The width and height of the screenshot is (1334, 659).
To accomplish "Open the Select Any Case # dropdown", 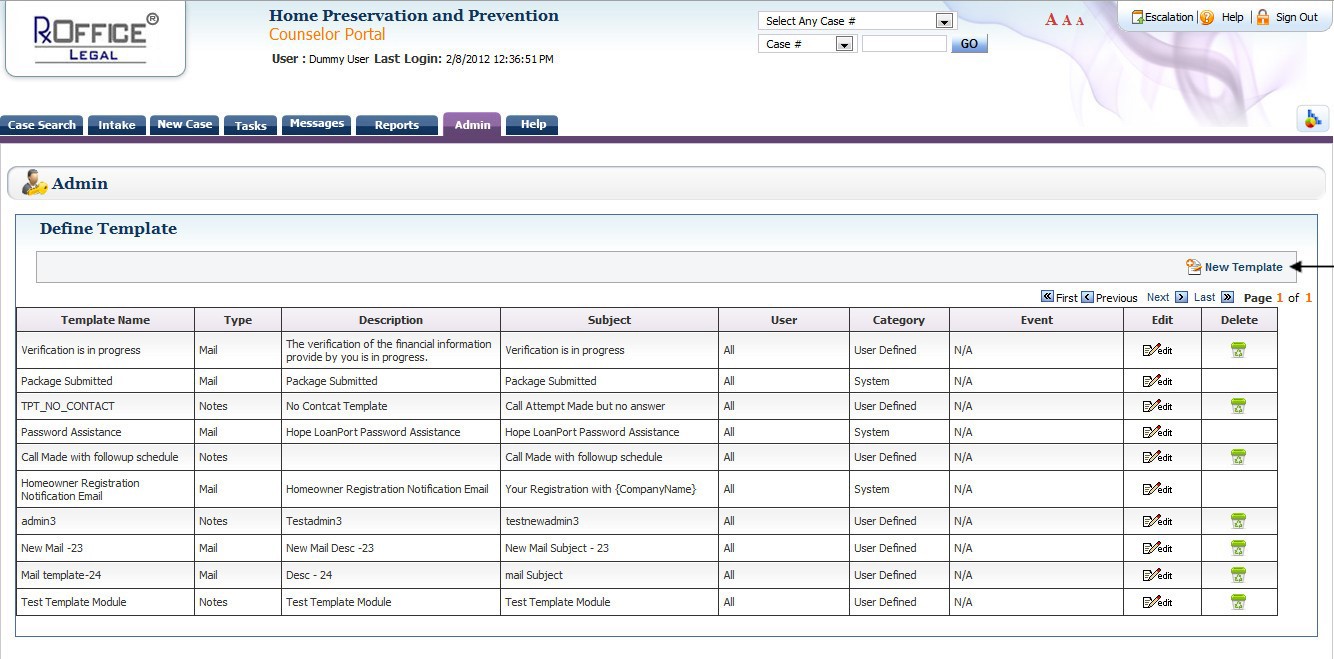I will point(858,21).
